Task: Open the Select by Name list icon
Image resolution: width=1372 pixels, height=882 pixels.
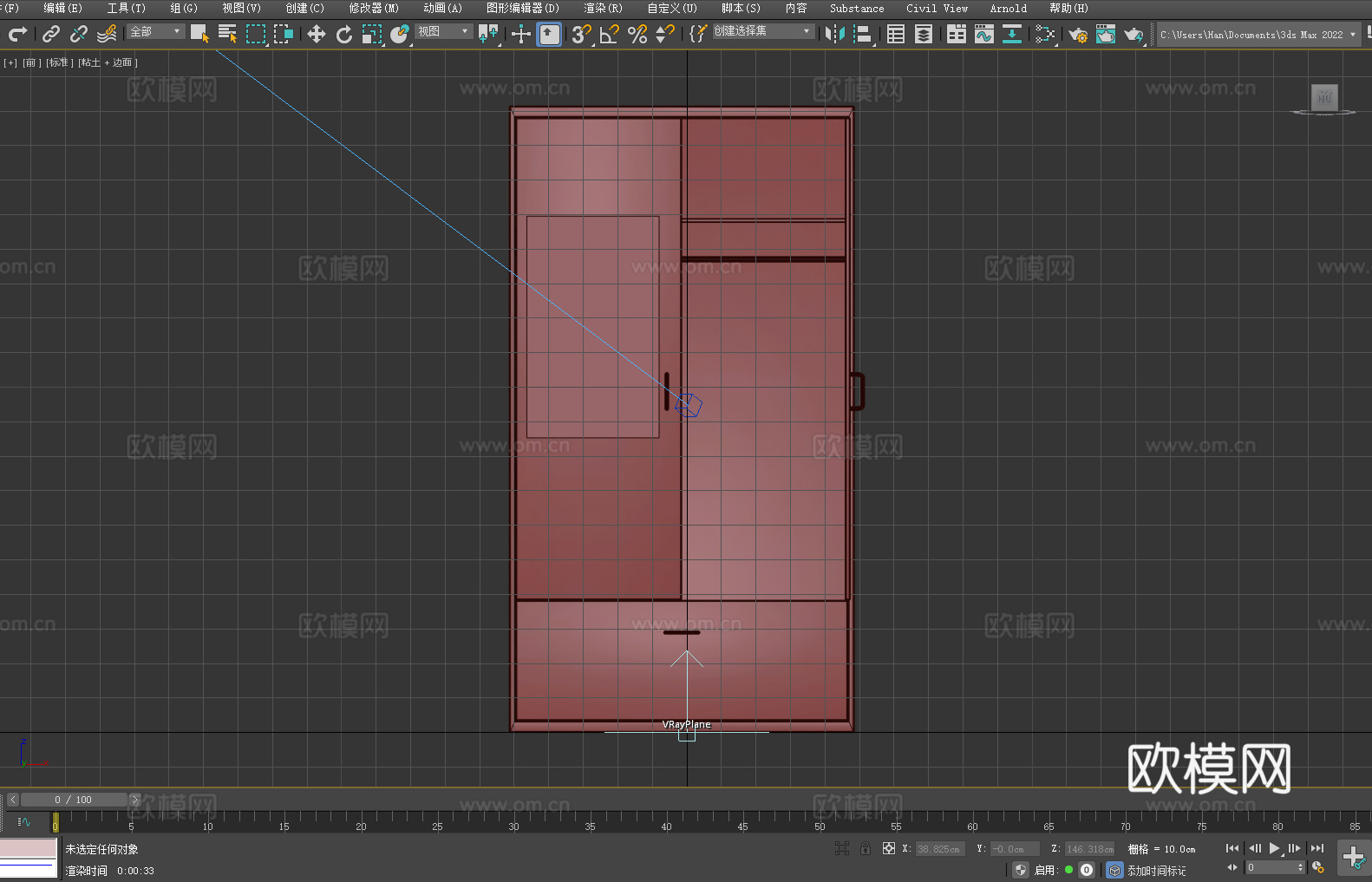Action: tap(227, 34)
